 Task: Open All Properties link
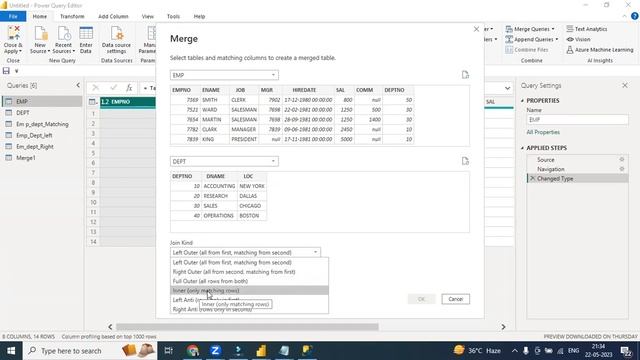point(543,132)
